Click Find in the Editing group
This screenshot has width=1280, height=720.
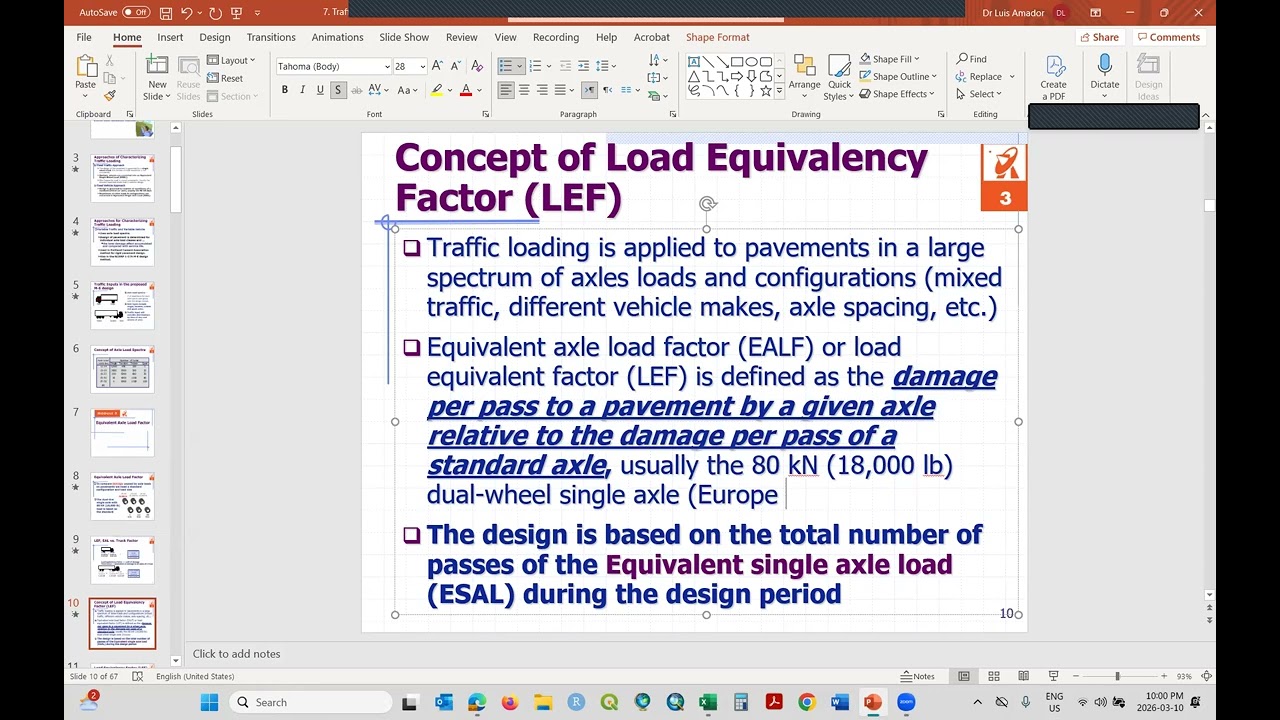[971, 59]
